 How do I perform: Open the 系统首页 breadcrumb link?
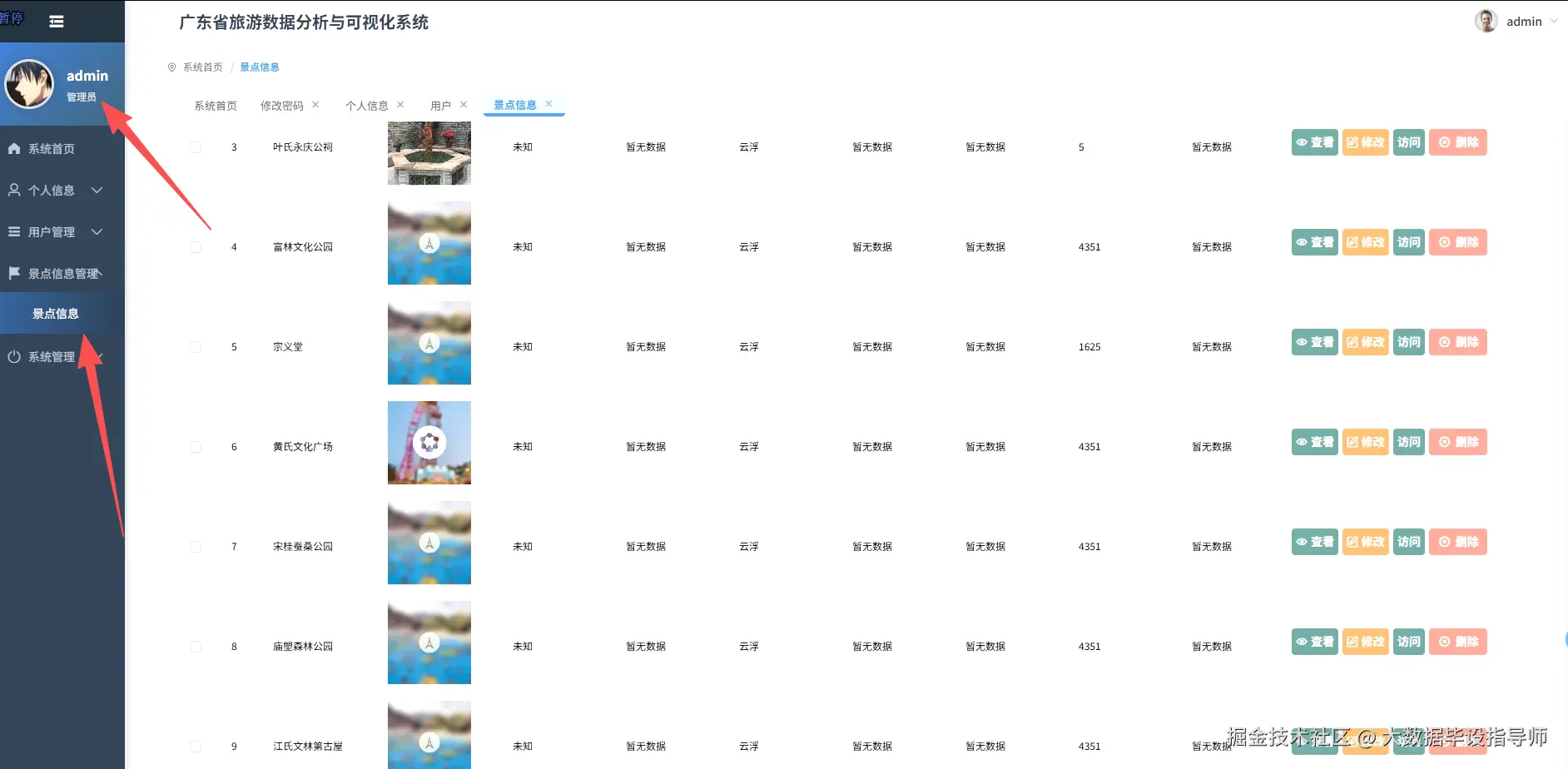pos(201,67)
